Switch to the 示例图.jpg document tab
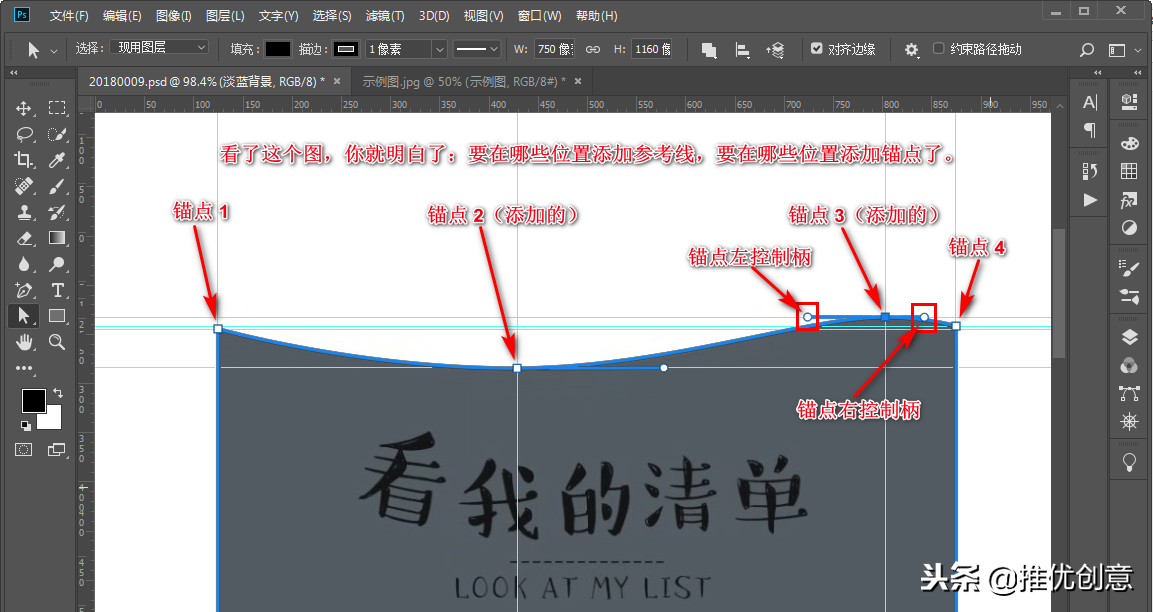The height and width of the screenshot is (612, 1153). (x=464, y=82)
